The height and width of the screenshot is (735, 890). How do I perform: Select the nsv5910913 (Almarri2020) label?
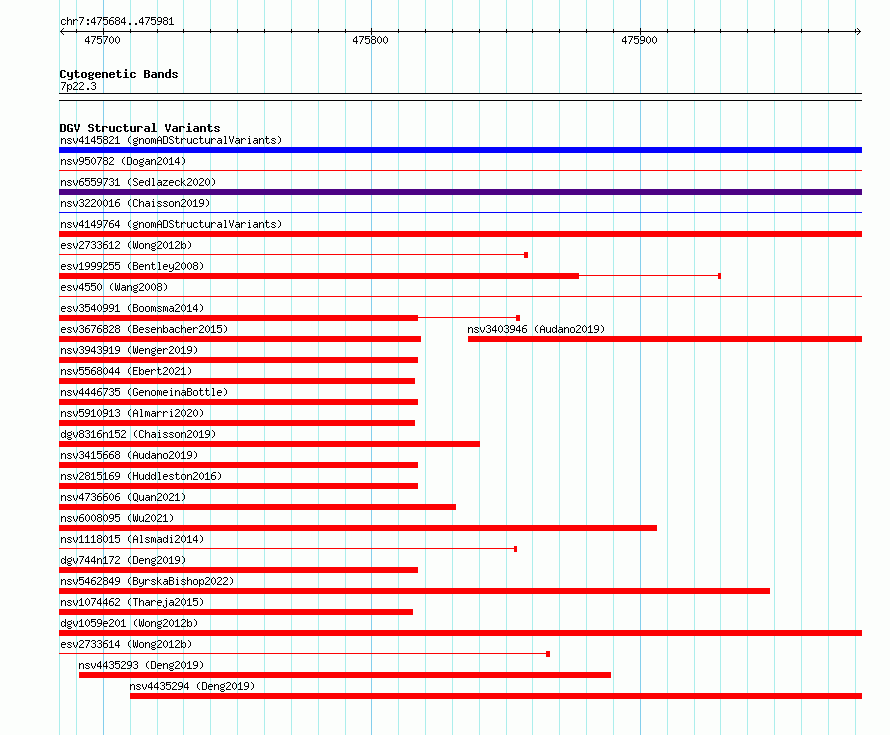[x=132, y=413]
